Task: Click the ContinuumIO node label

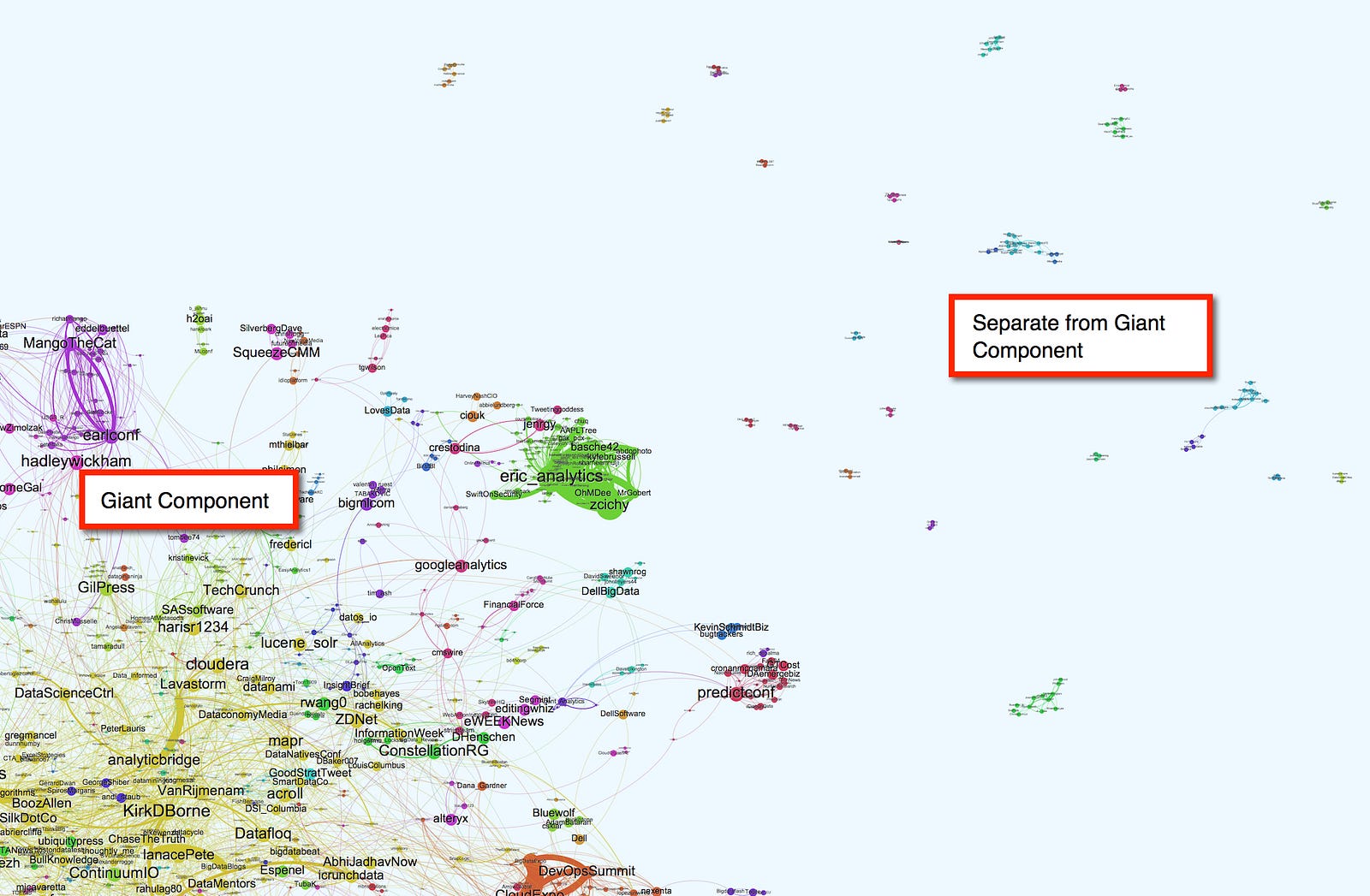Action: point(114,874)
